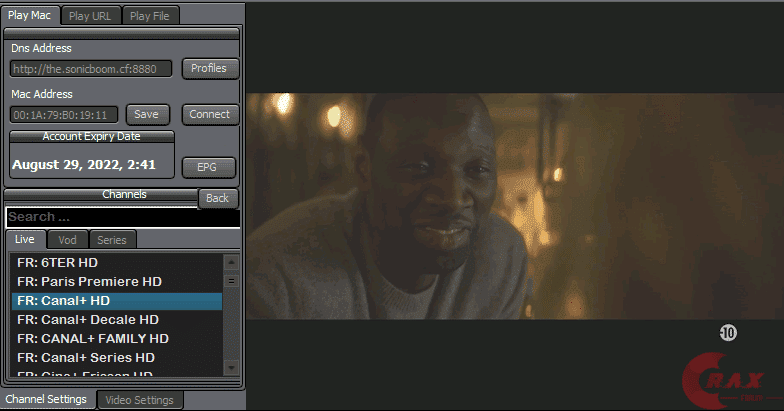Open the Profiles button
This screenshot has height=411, width=784.
(x=210, y=68)
